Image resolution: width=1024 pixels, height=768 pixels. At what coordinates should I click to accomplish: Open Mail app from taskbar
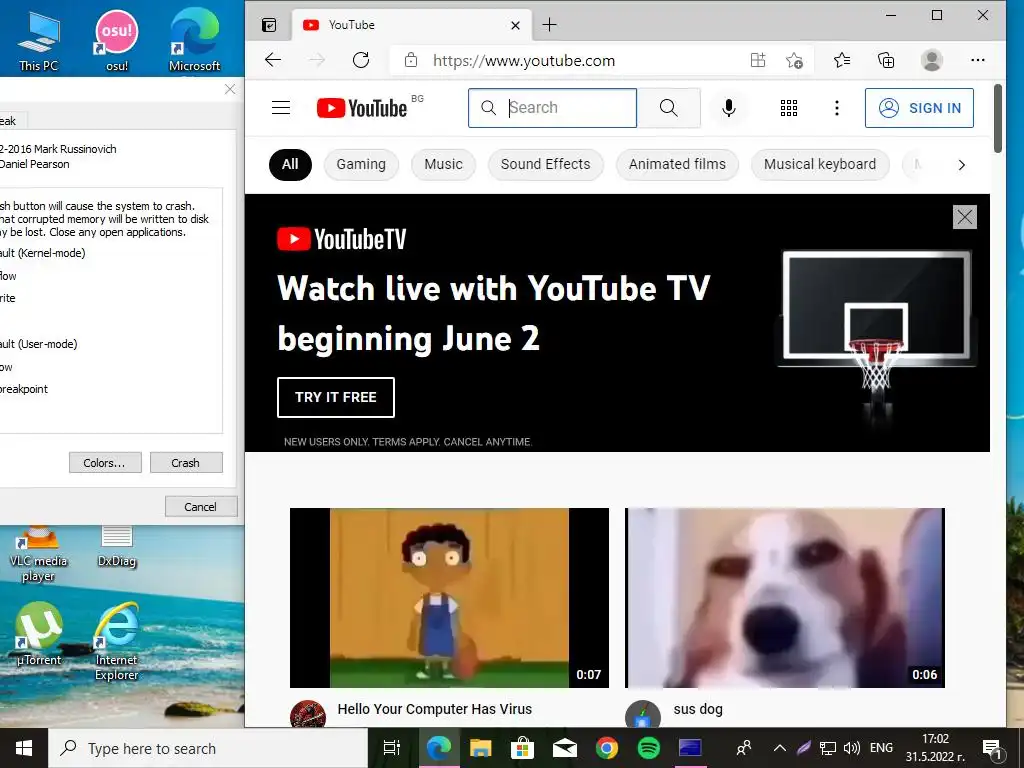point(564,748)
